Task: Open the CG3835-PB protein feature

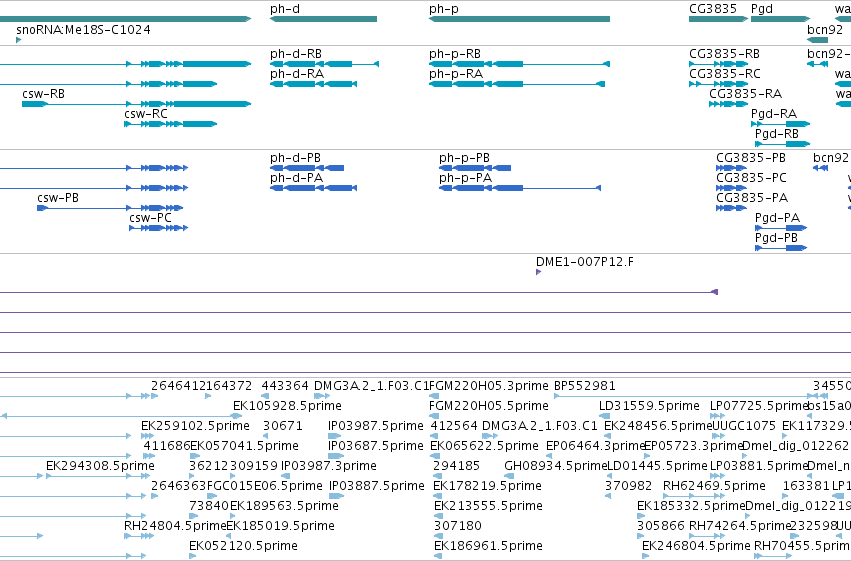Action: (732, 168)
